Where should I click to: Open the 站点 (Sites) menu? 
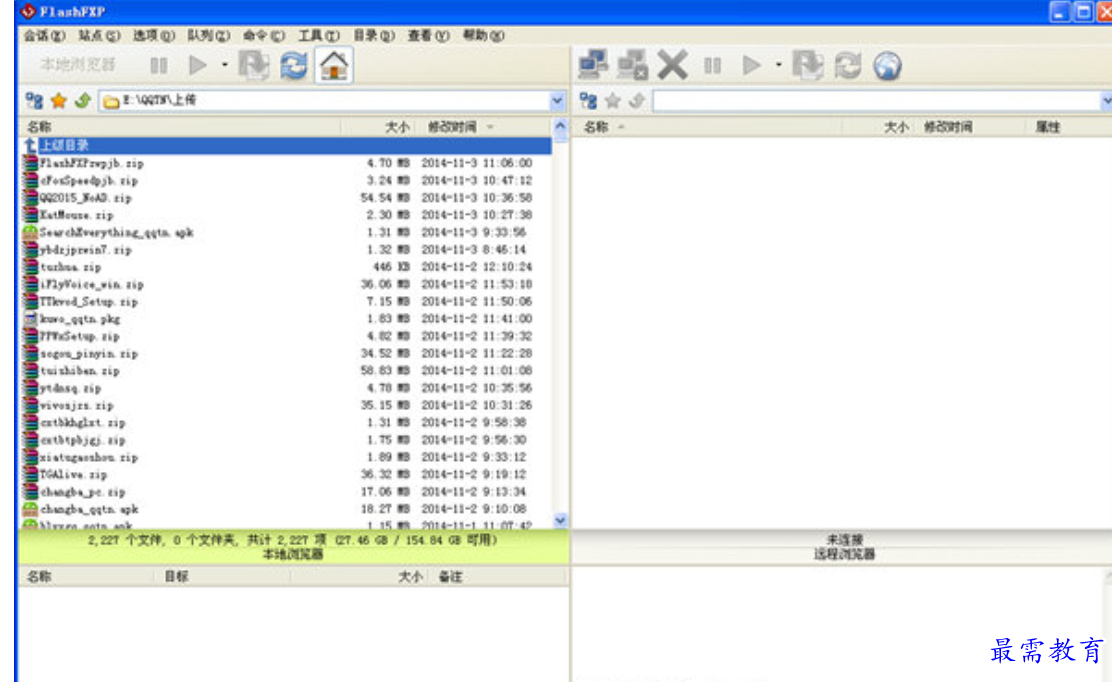click(99, 35)
